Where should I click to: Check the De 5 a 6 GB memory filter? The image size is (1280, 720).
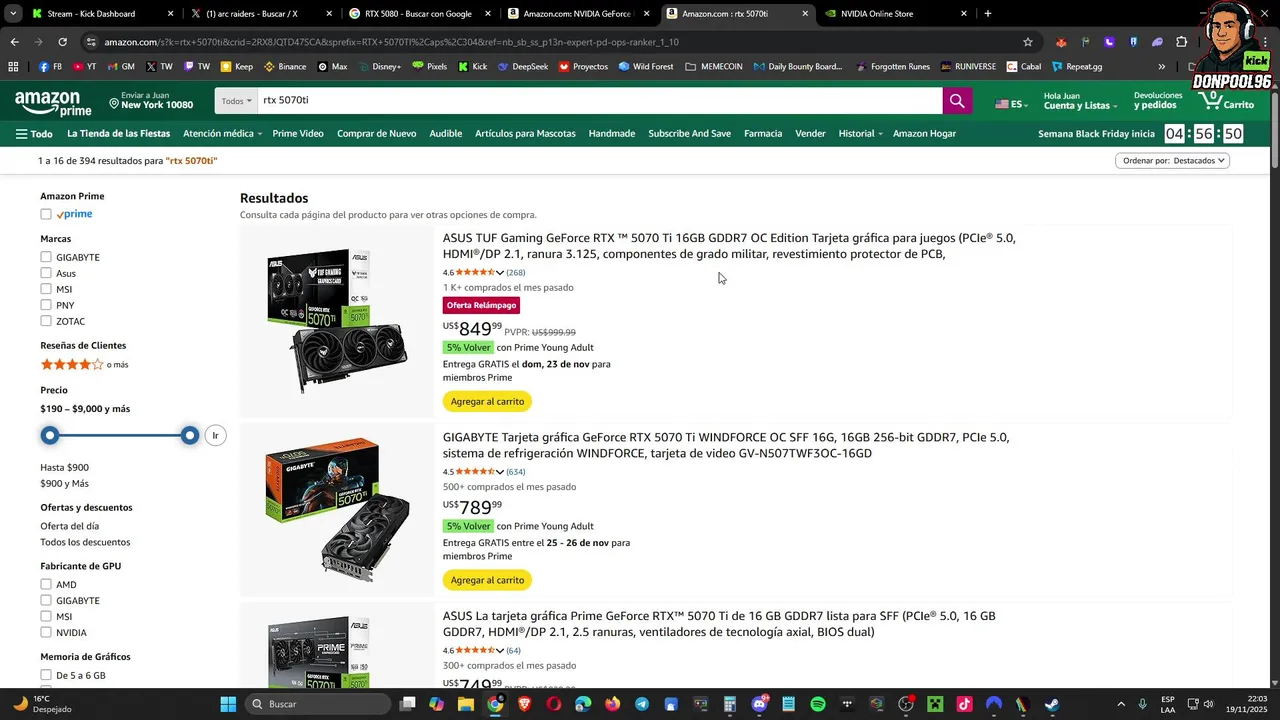pyautogui.click(x=46, y=675)
